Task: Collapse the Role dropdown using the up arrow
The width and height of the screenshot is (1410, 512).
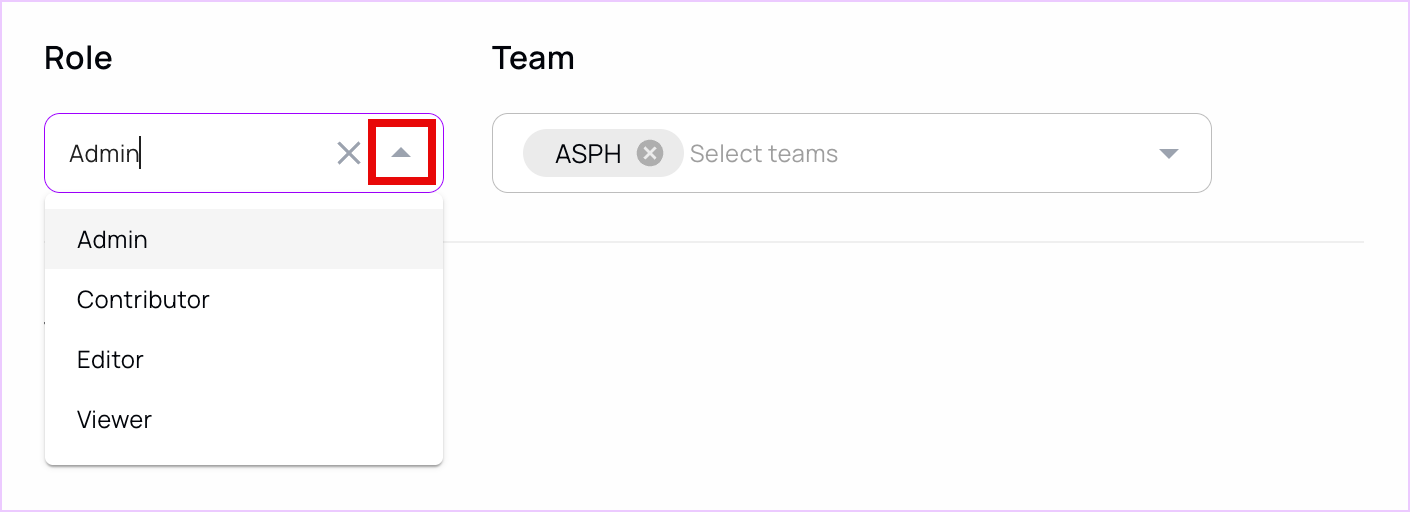Action: point(401,153)
